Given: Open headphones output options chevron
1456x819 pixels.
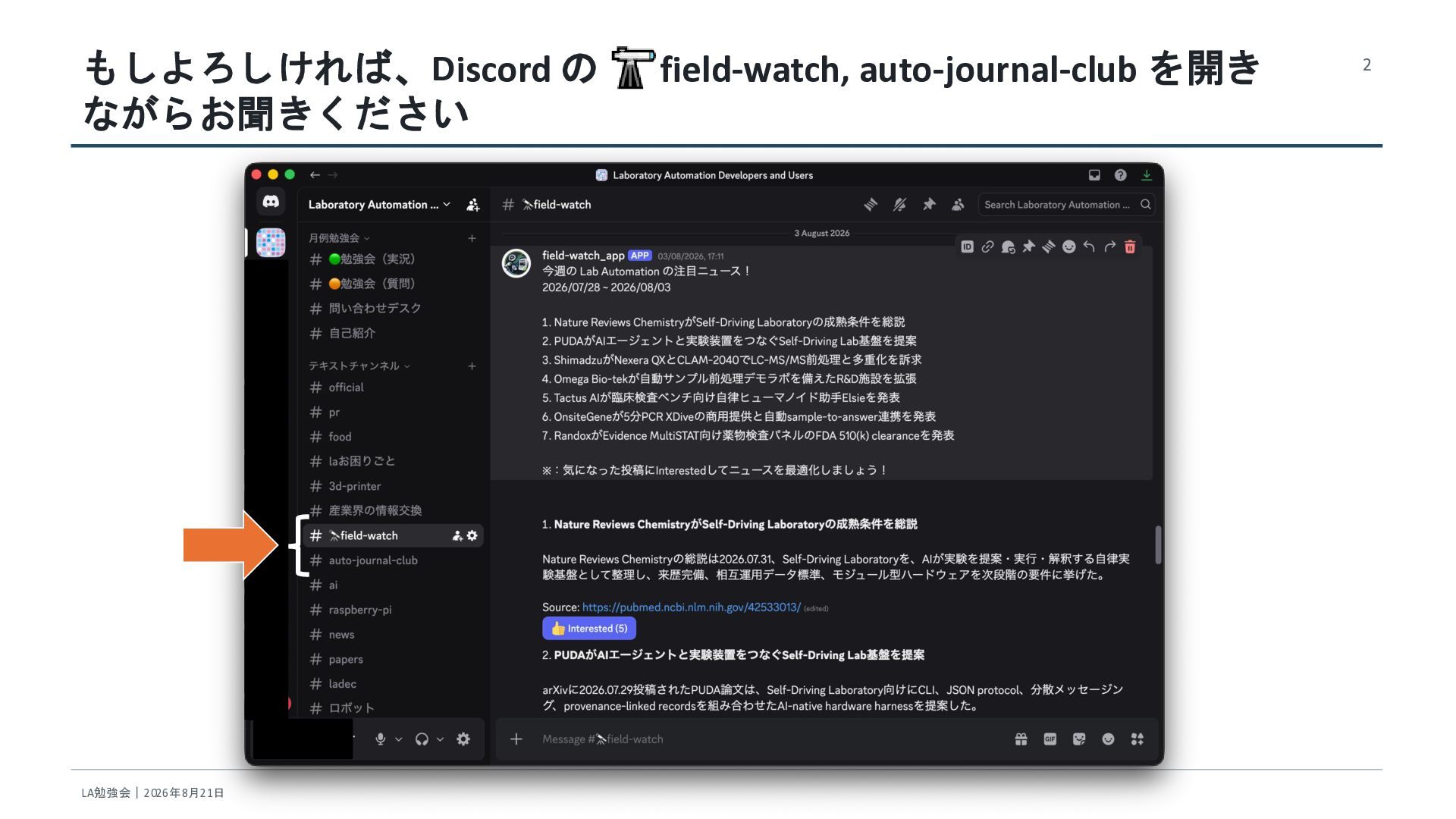Looking at the screenshot, I should pyautogui.click(x=440, y=739).
